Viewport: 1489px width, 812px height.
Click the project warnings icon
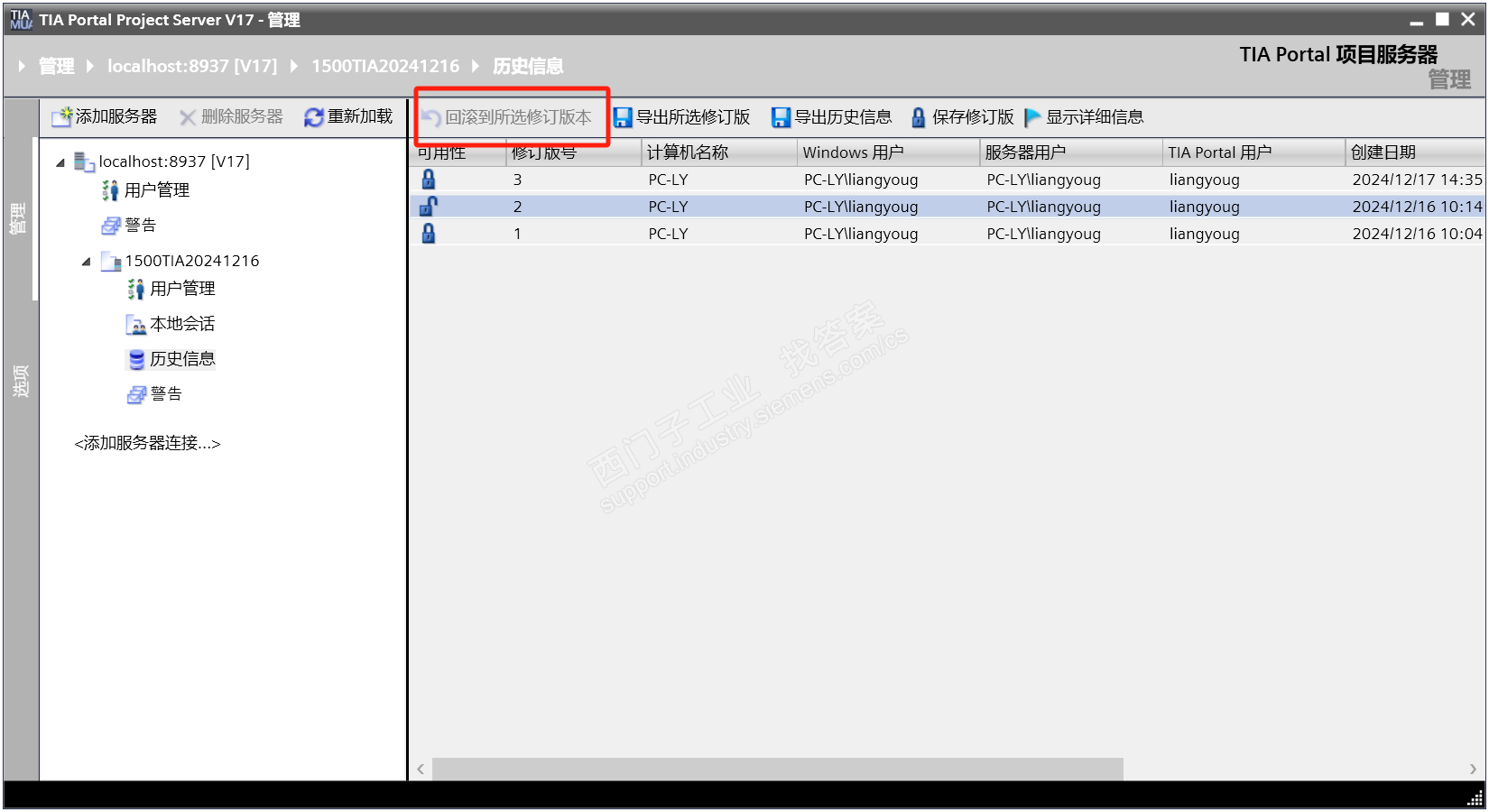136,395
